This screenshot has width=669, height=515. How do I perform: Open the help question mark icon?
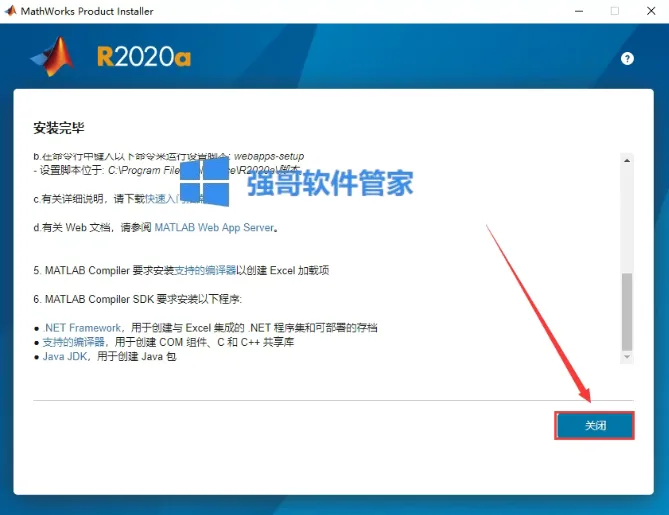[x=627, y=58]
